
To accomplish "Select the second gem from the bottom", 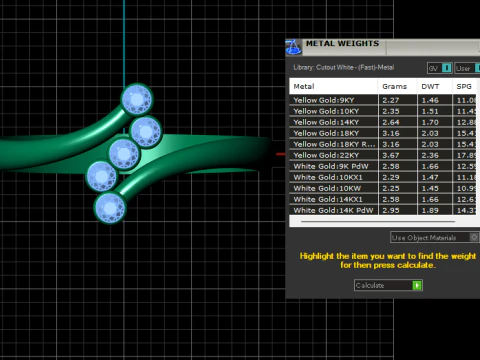I will (x=101, y=176).
